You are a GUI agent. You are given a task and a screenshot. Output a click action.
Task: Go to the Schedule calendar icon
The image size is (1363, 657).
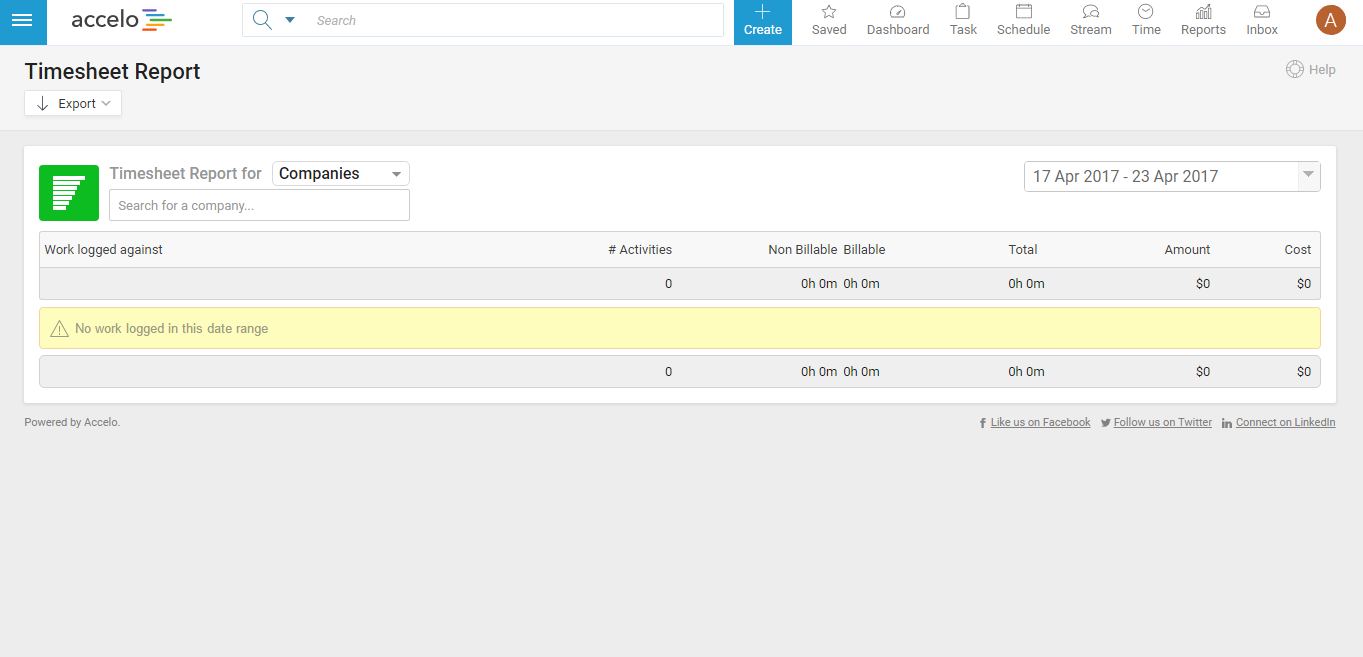tap(1023, 13)
